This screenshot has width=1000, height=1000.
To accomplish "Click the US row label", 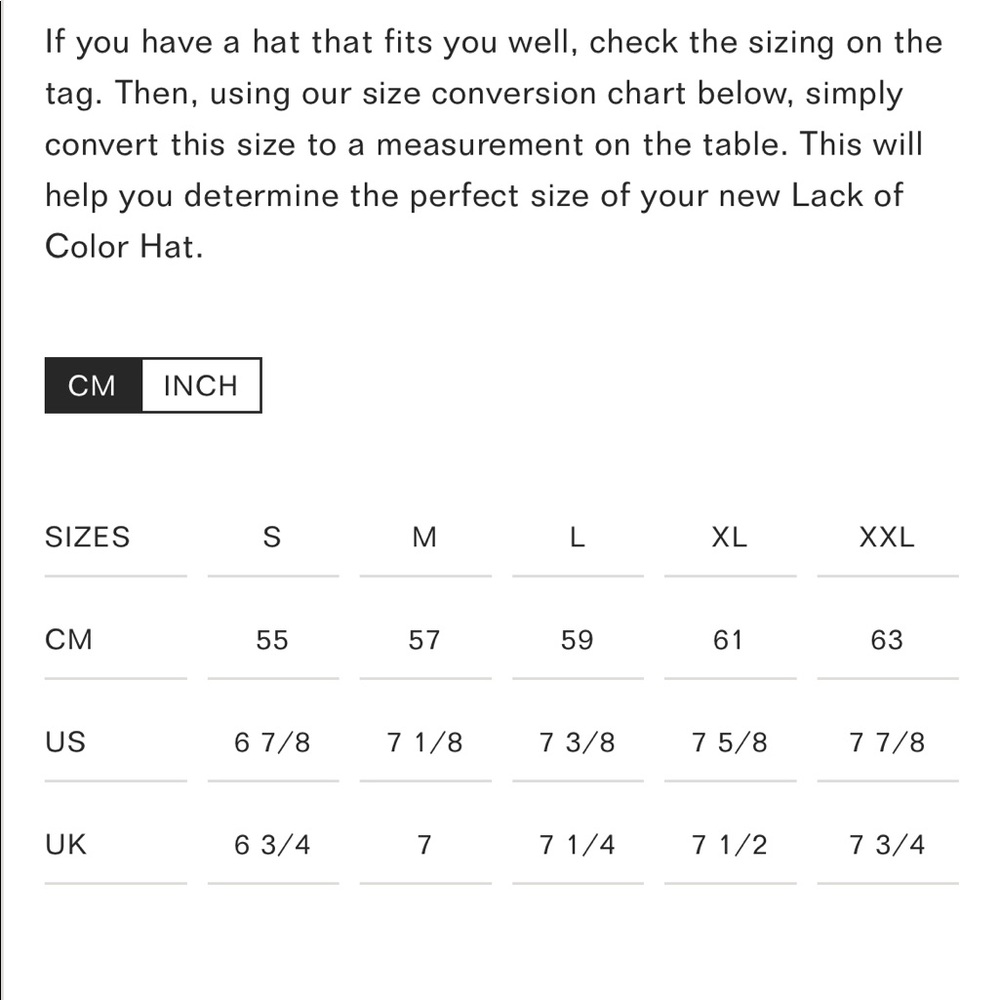I will (65, 742).
